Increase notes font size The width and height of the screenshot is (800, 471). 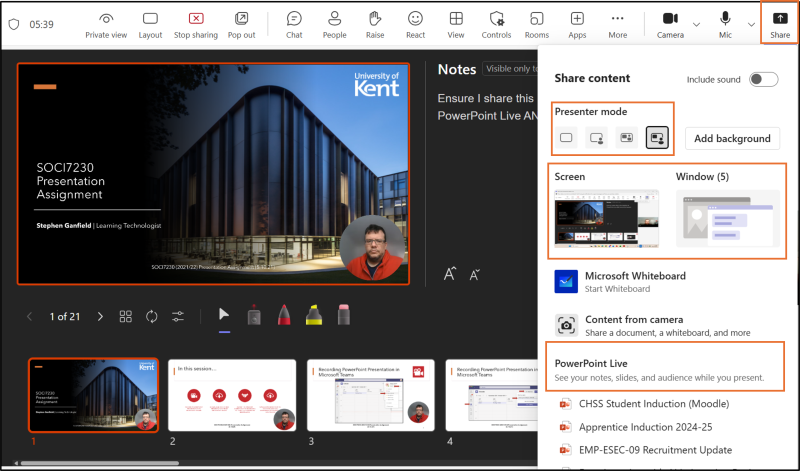(449, 274)
